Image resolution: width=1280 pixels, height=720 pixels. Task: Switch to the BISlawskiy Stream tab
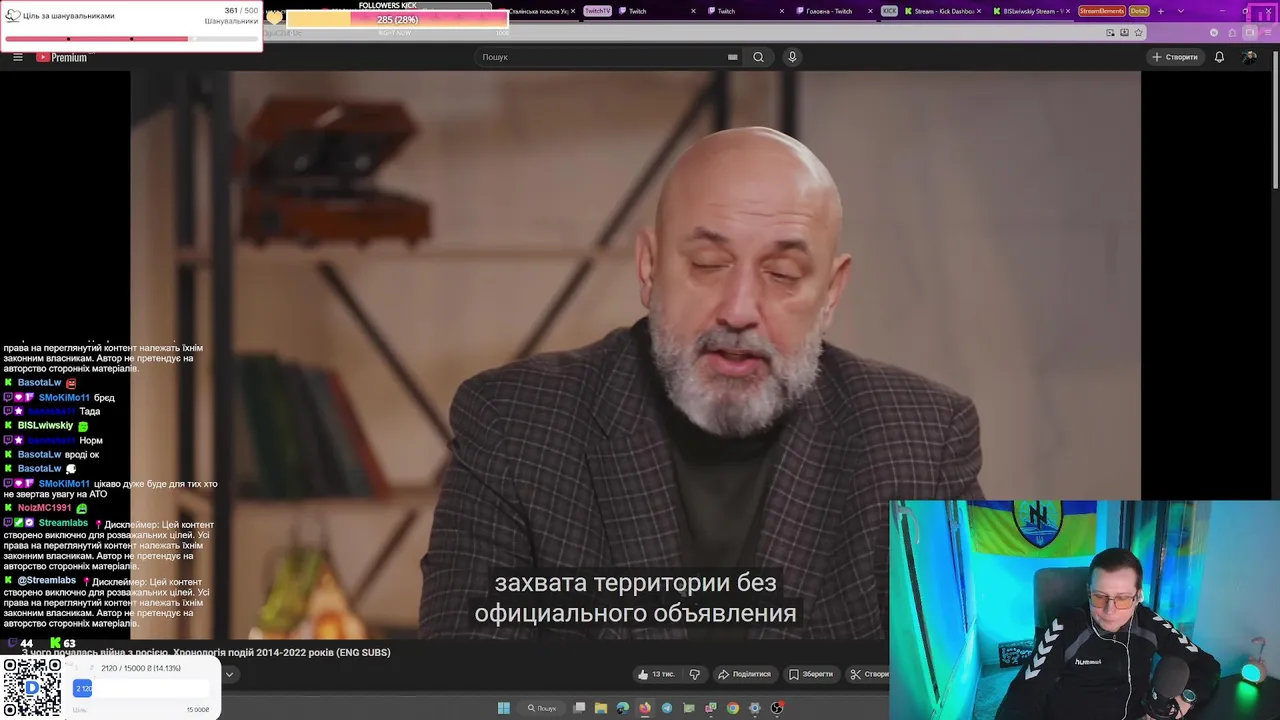click(1030, 11)
